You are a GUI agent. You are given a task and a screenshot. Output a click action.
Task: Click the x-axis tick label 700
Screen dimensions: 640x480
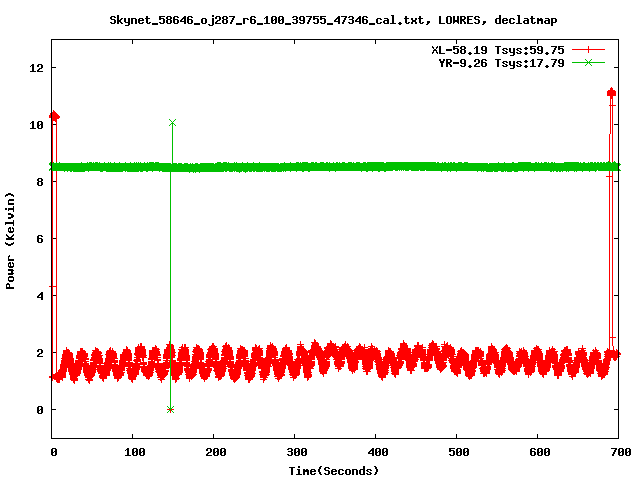pyautogui.click(x=620, y=452)
